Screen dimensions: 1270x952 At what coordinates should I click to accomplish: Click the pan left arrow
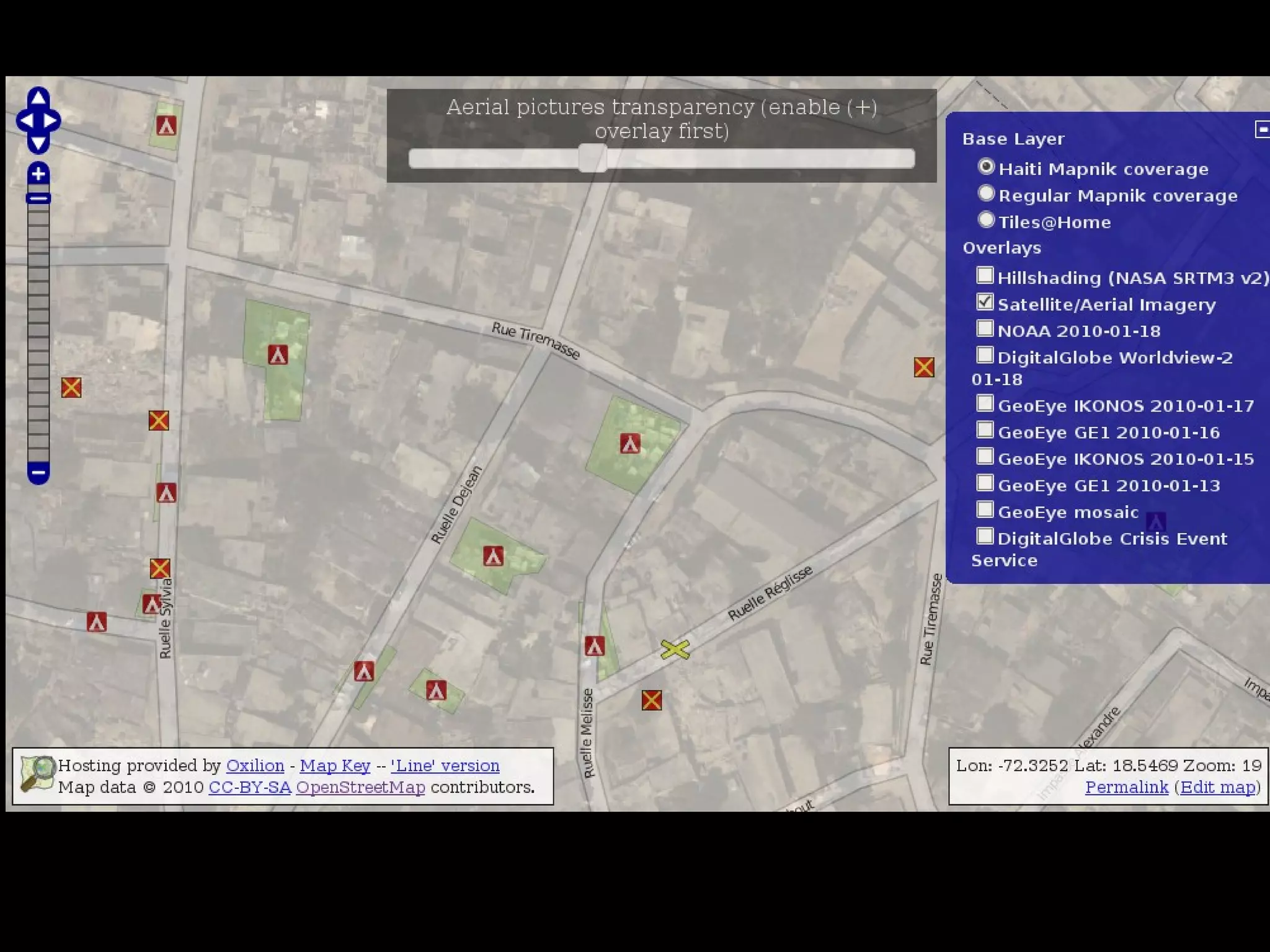pyautogui.click(x=26, y=120)
